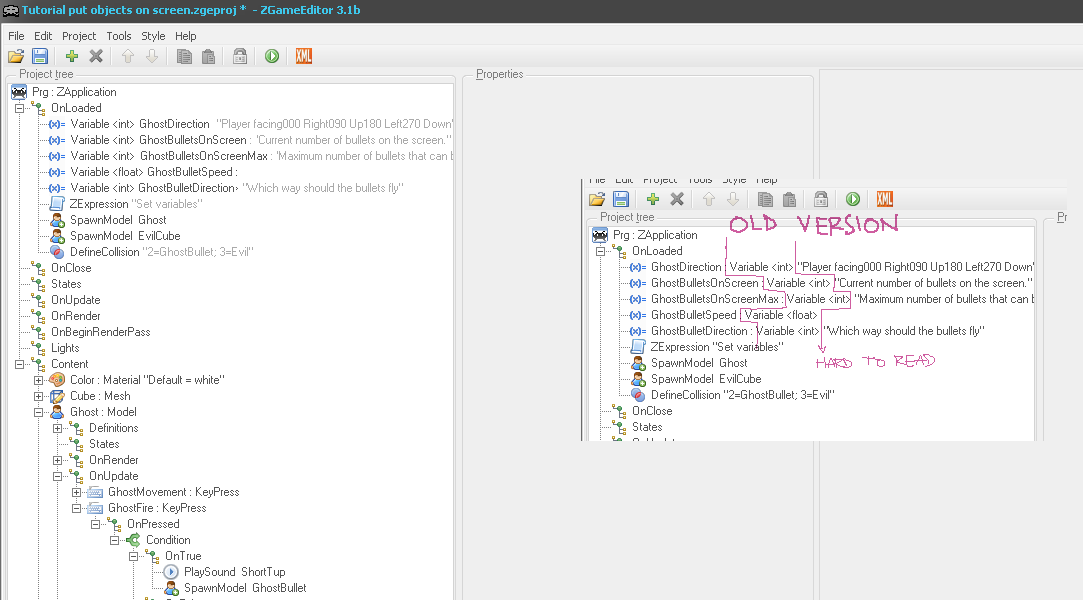The image size is (1083, 600).
Task: Click the Delete X icon in the main toolbar
Action: click(x=96, y=57)
